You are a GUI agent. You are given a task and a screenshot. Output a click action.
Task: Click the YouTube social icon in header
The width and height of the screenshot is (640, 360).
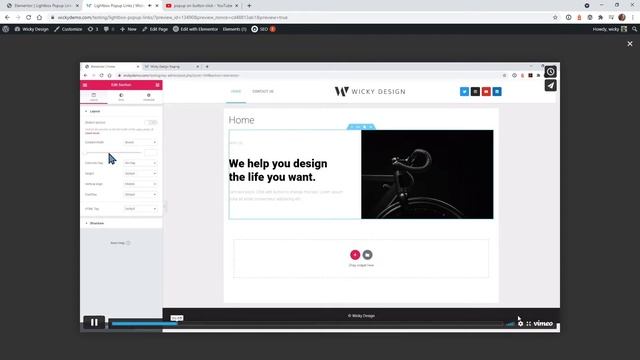[x=486, y=91]
